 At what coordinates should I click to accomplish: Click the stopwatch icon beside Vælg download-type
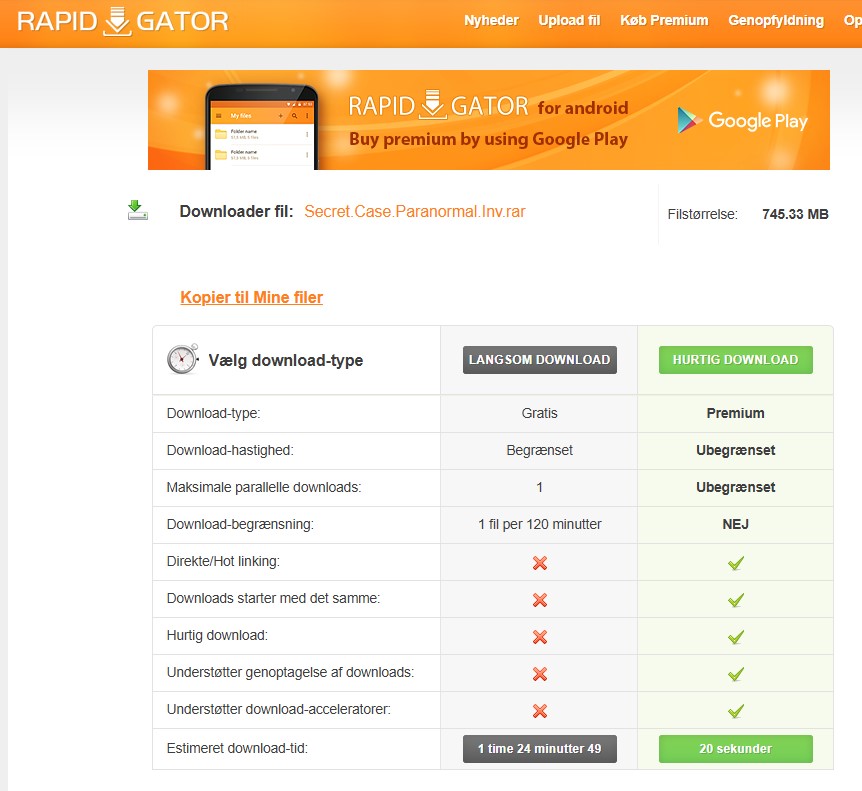click(x=182, y=360)
